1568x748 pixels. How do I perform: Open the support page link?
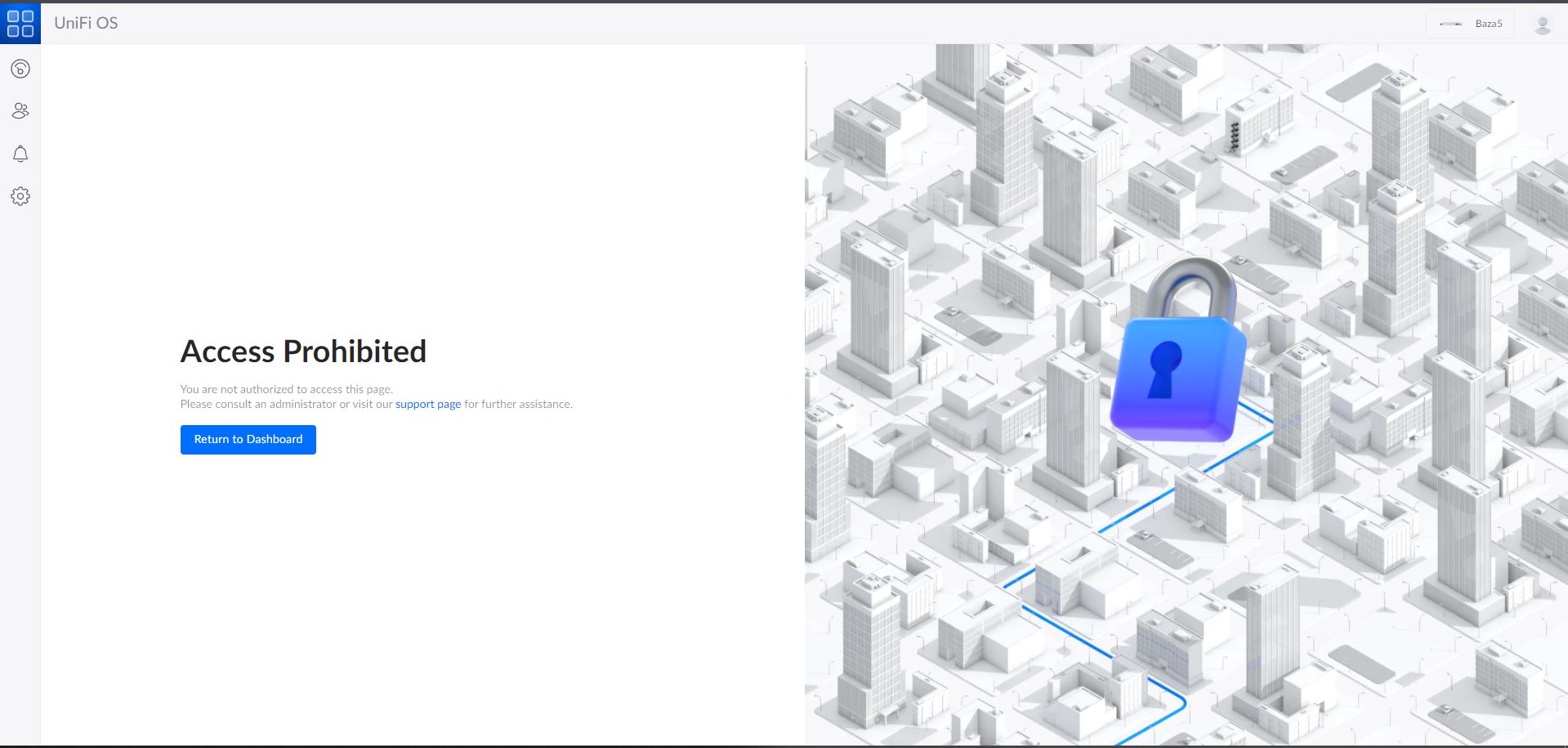[428, 405]
